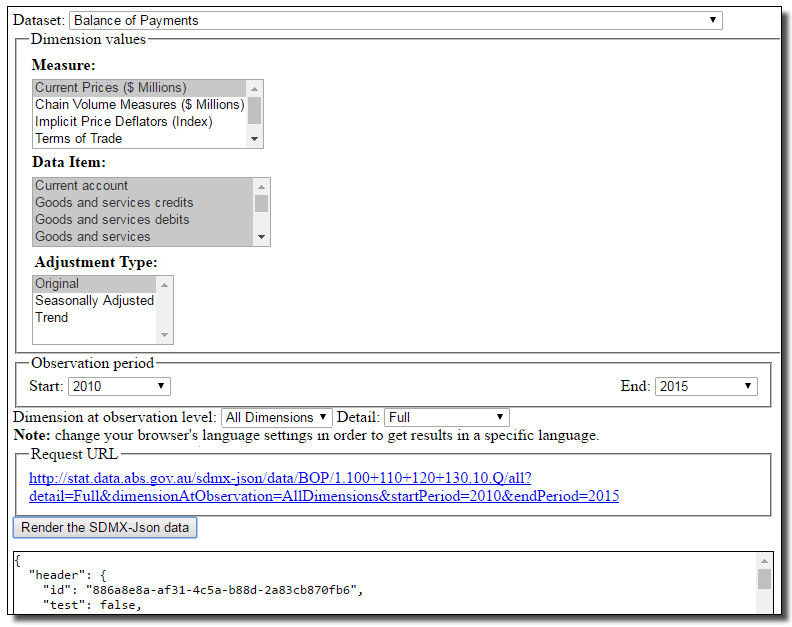Expand the Dimension at observation level dropdown
This screenshot has height=627, width=792.
point(276,417)
